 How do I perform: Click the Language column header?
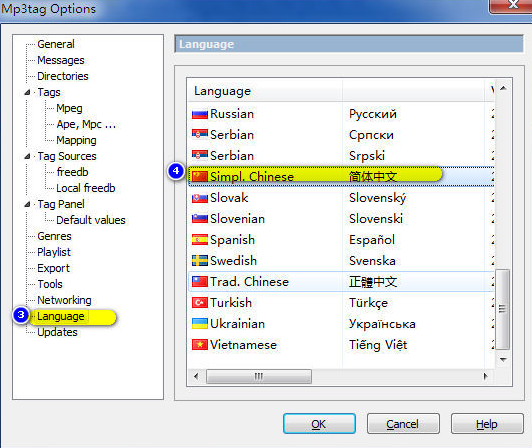(265, 91)
